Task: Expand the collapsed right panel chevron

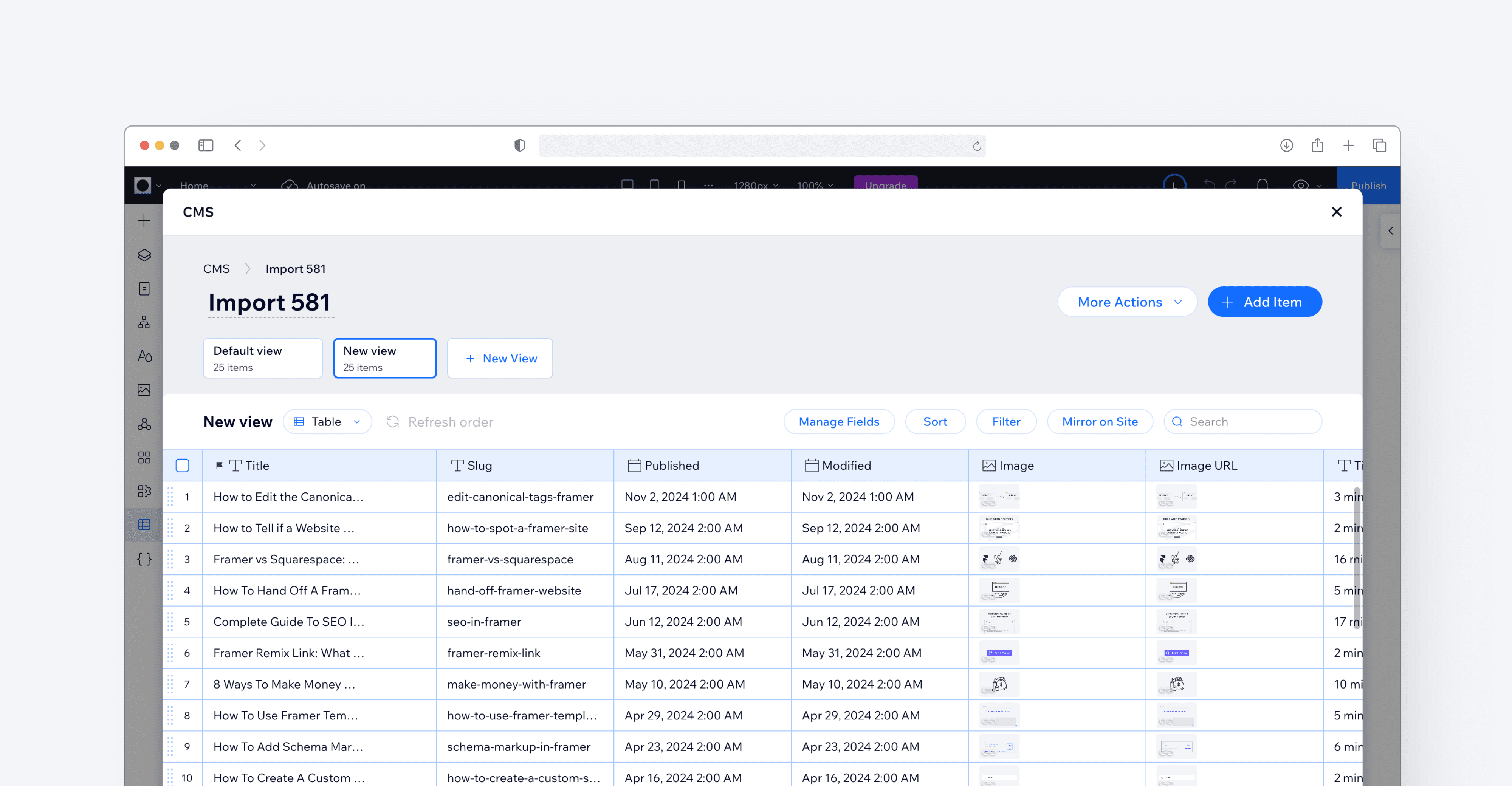Action: (x=1391, y=231)
